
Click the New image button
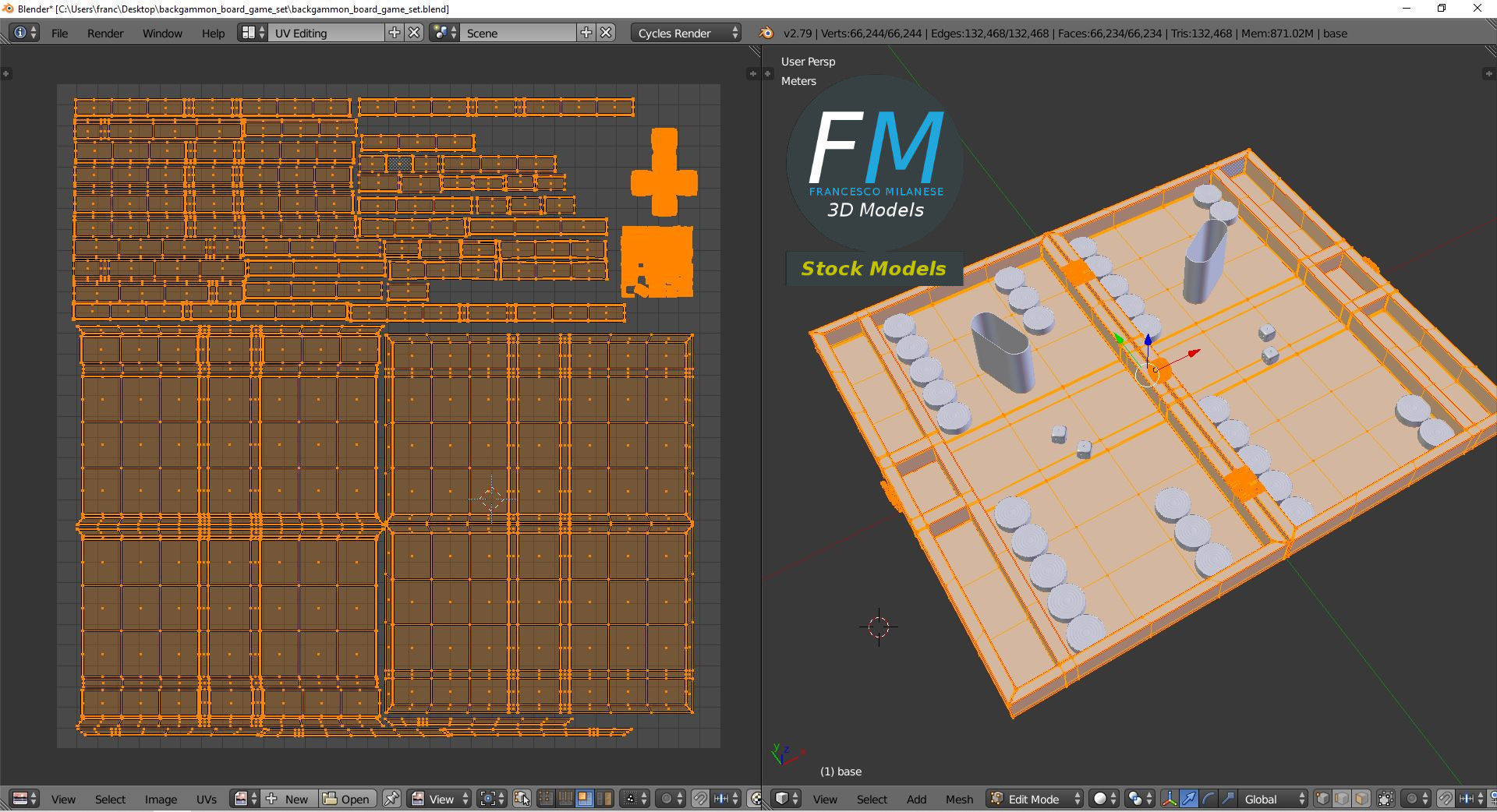click(x=288, y=799)
